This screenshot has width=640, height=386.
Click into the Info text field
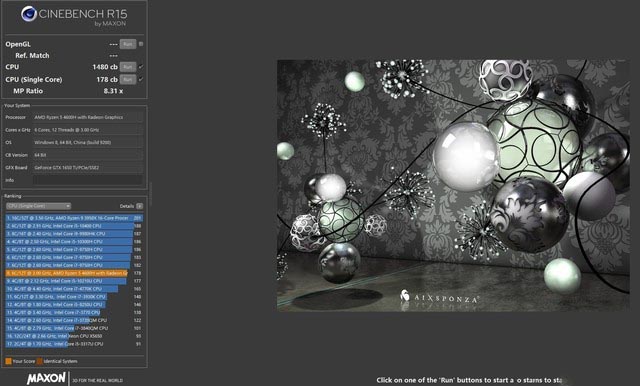point(88,180)
